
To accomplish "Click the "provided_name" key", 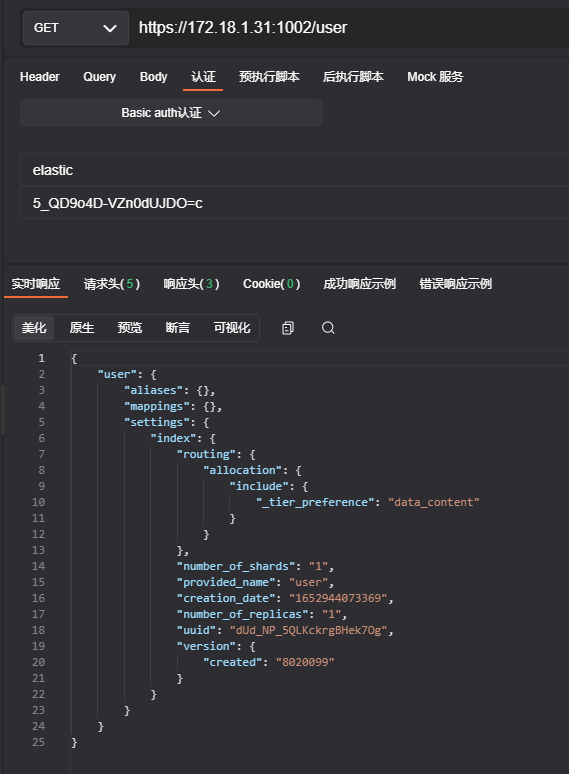I will click(226, 582).
